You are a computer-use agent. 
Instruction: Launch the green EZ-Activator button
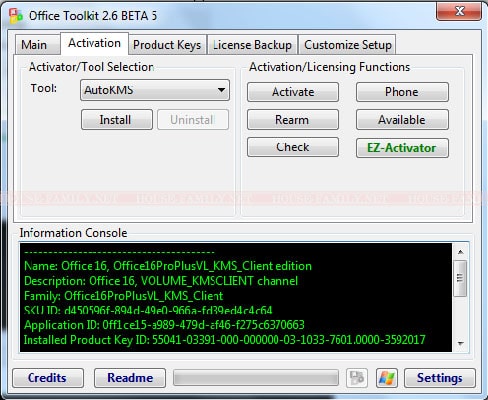point(402,148)
